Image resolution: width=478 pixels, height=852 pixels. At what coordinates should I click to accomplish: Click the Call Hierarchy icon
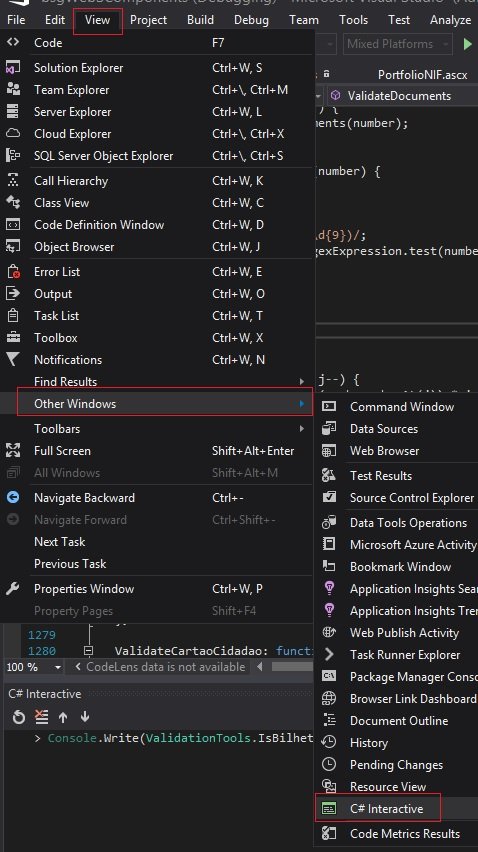(x=13, y=180)
